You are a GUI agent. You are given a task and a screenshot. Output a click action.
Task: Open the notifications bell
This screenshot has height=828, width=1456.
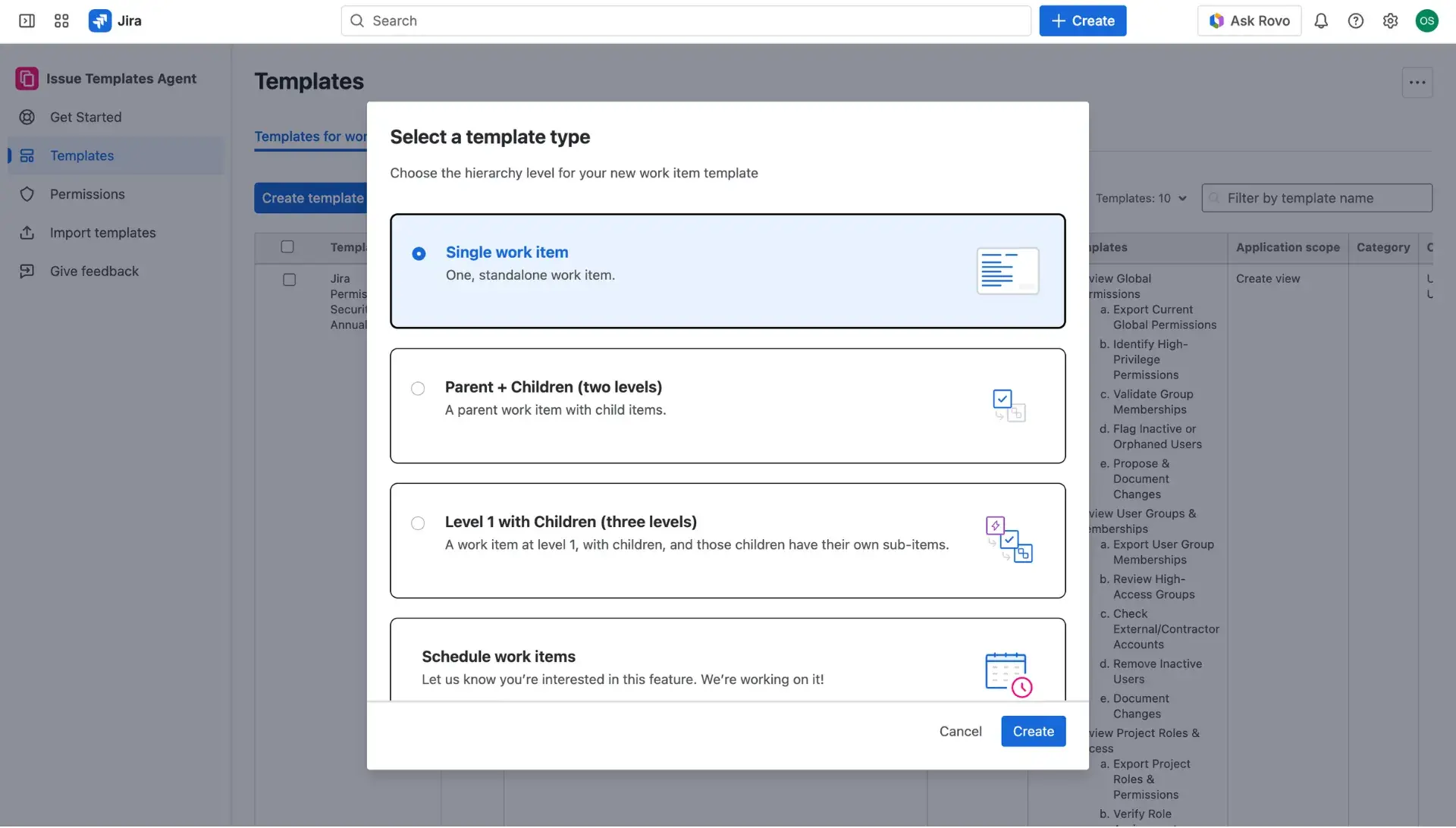[x=1321, y=20]
